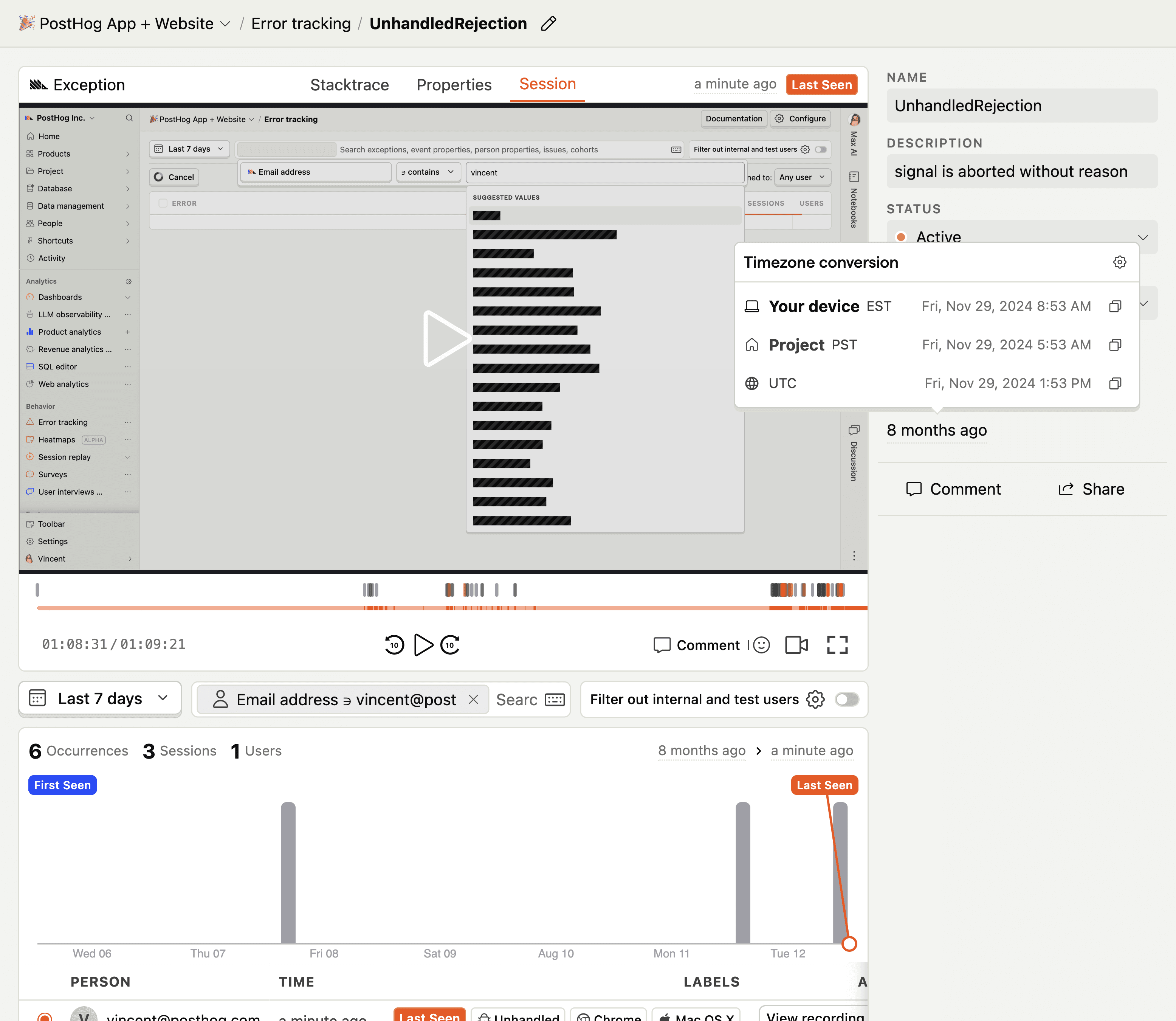Rewind the recording 10 seconds
This screenshot has height=1021, width=1176.
(x=394, y=645)
